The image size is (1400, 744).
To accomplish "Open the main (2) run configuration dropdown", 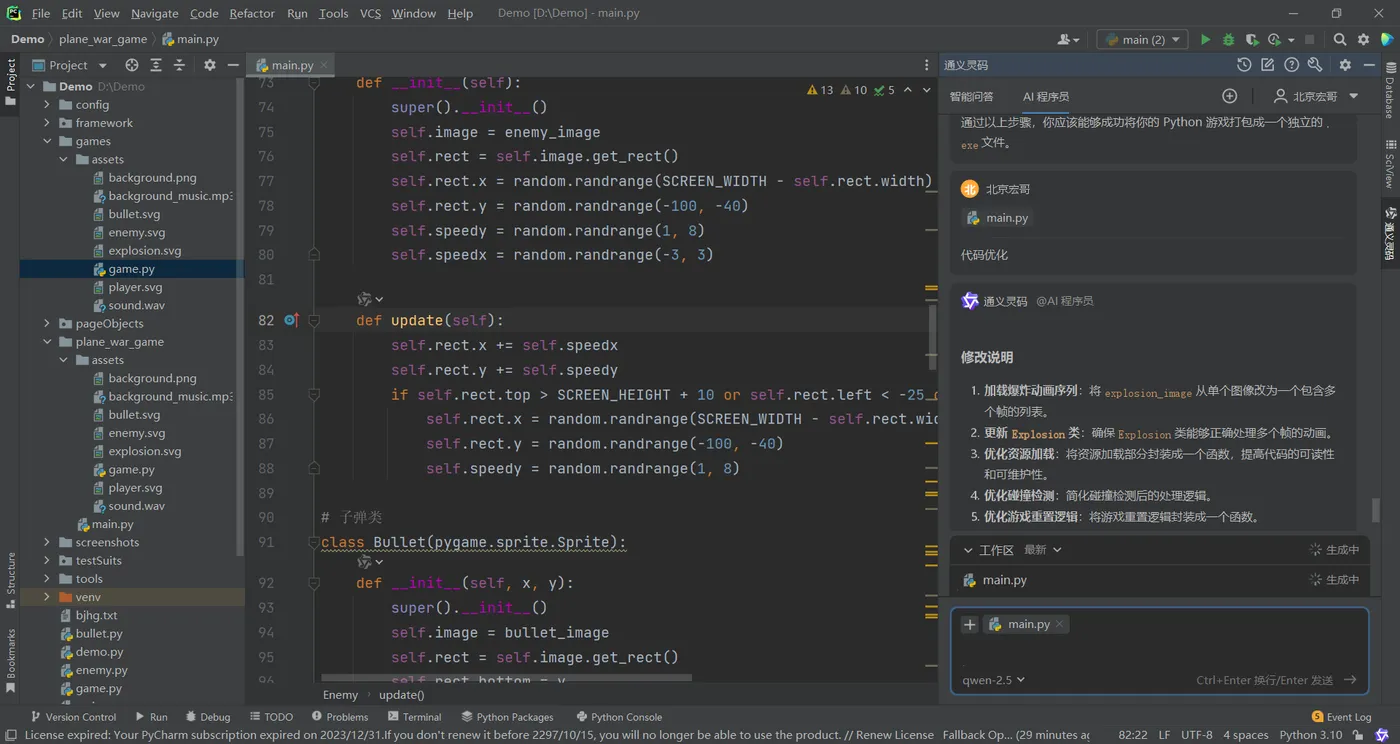I will coord(1142,40).
